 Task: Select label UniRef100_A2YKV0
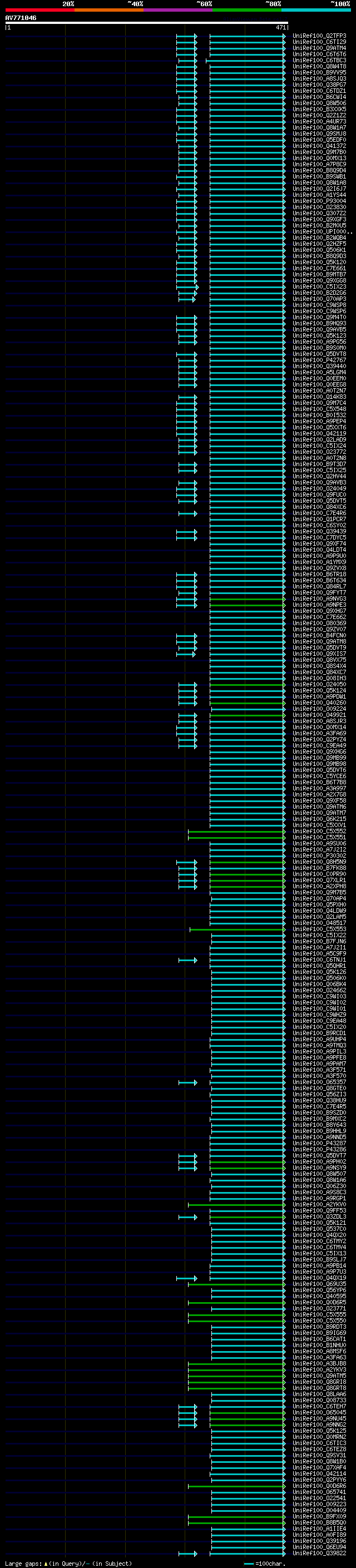pos(319,1204)
